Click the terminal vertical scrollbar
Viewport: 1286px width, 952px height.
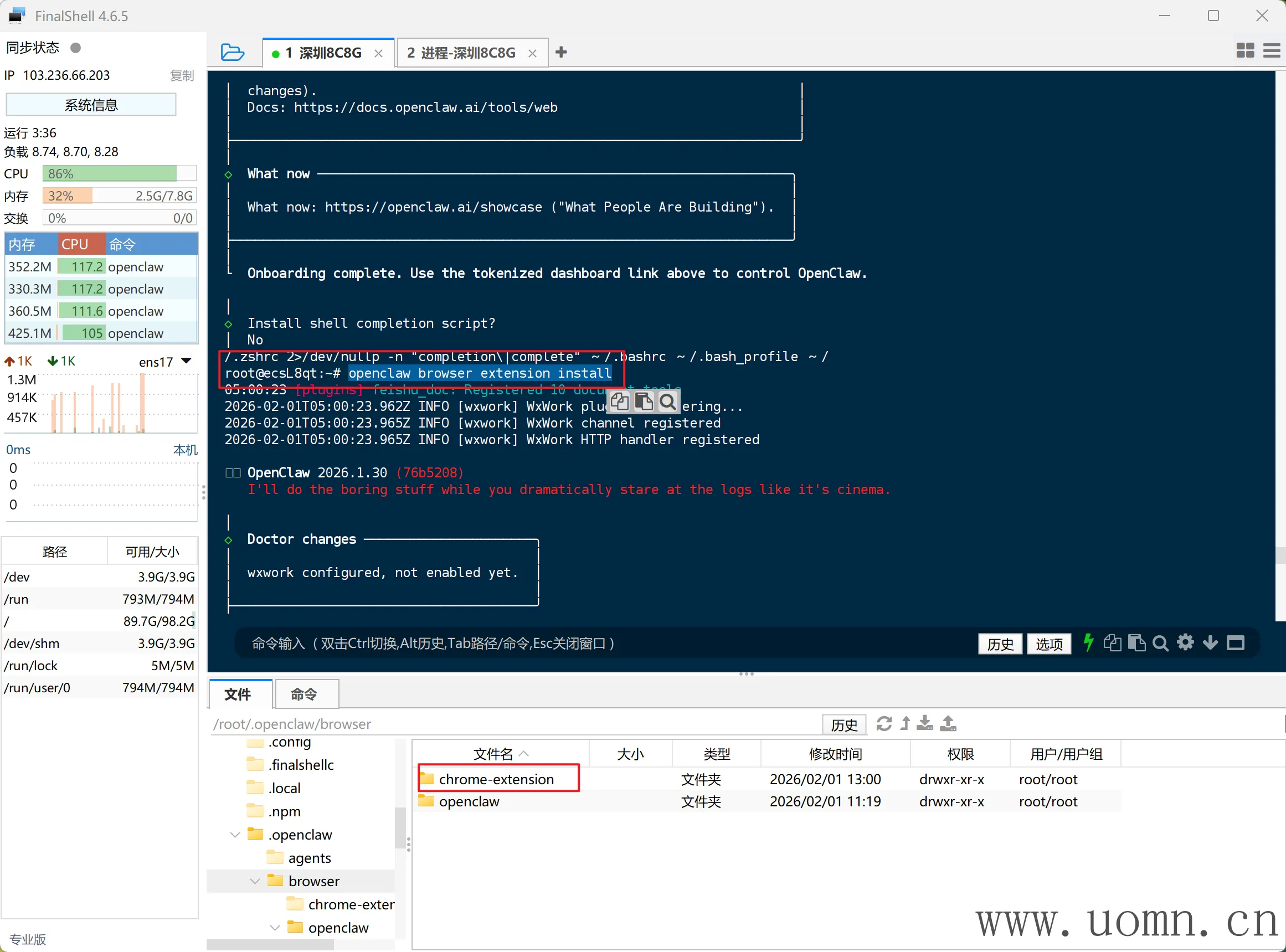point(1280,555)
